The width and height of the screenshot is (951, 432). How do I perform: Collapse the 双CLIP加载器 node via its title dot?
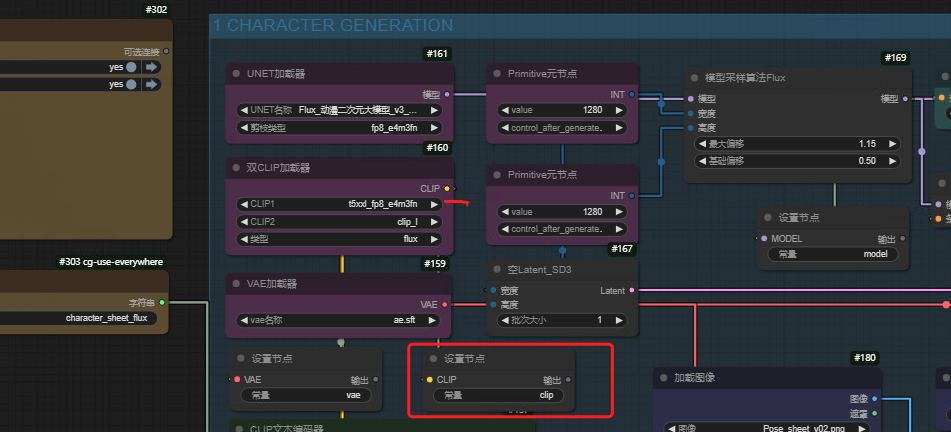click(237, 168)
